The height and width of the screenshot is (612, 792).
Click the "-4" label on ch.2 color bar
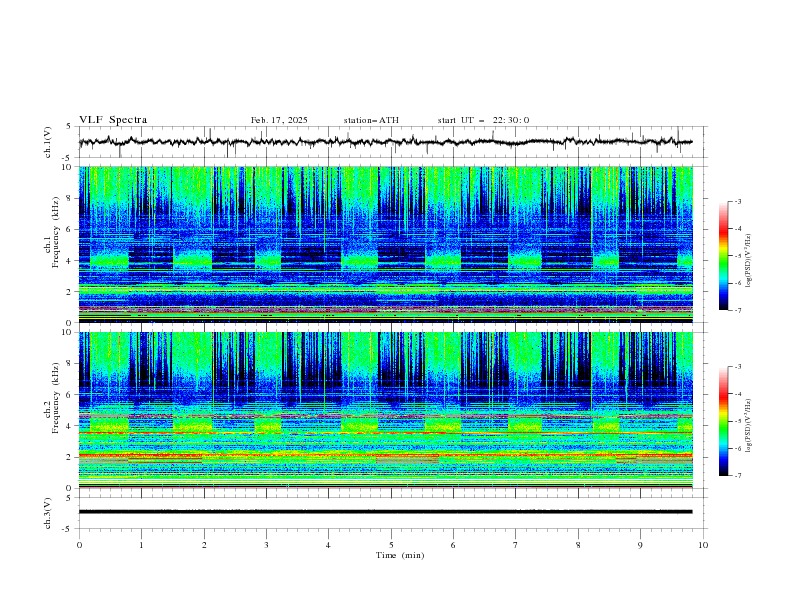[738, 394]
